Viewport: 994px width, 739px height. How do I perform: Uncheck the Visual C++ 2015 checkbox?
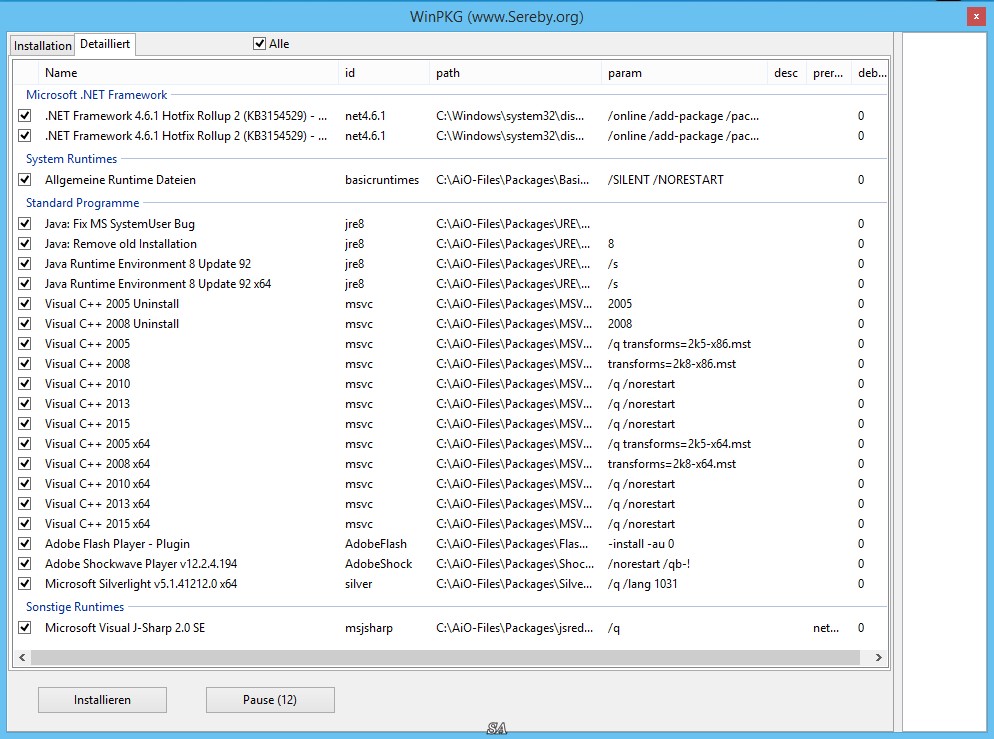pos(25,424)
